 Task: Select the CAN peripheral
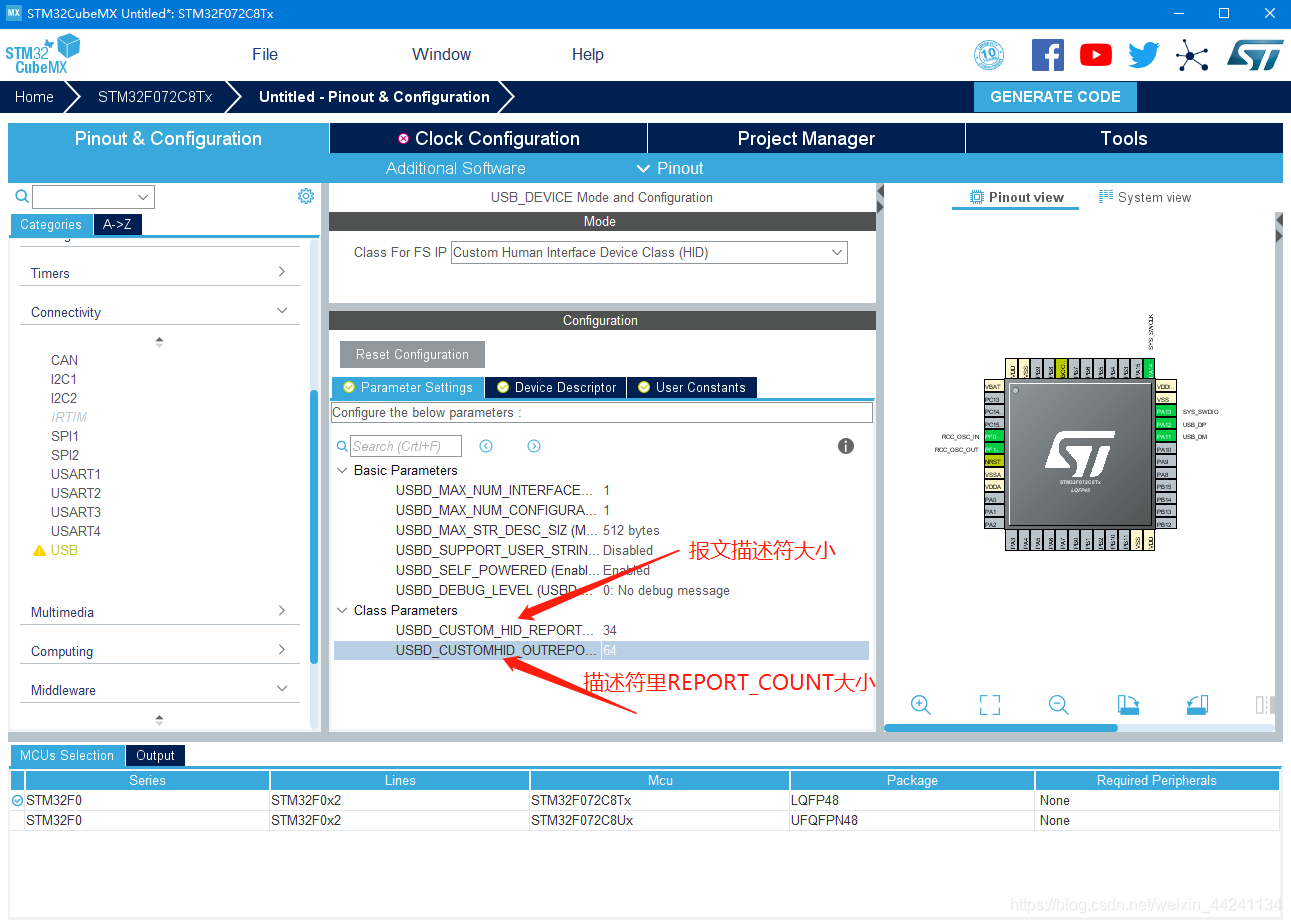[x=64, y=360]
